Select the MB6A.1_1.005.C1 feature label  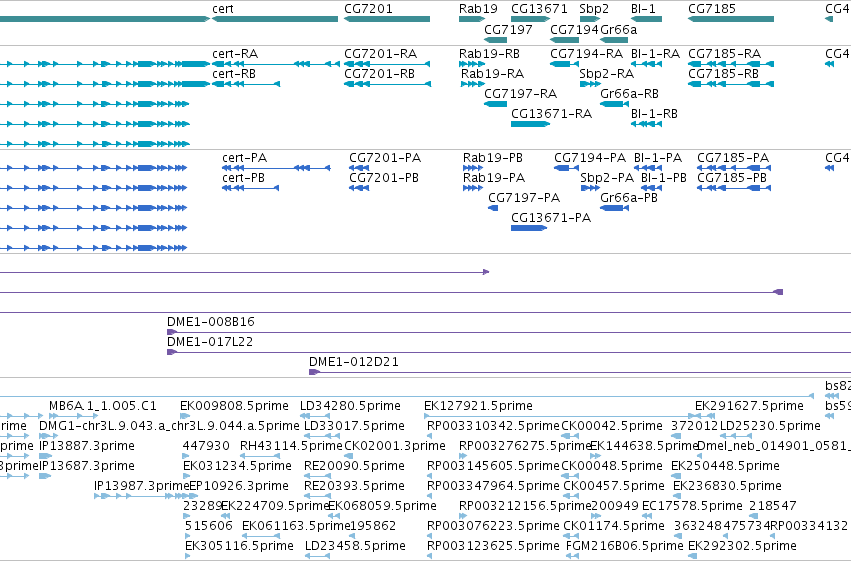click(103, 406)
